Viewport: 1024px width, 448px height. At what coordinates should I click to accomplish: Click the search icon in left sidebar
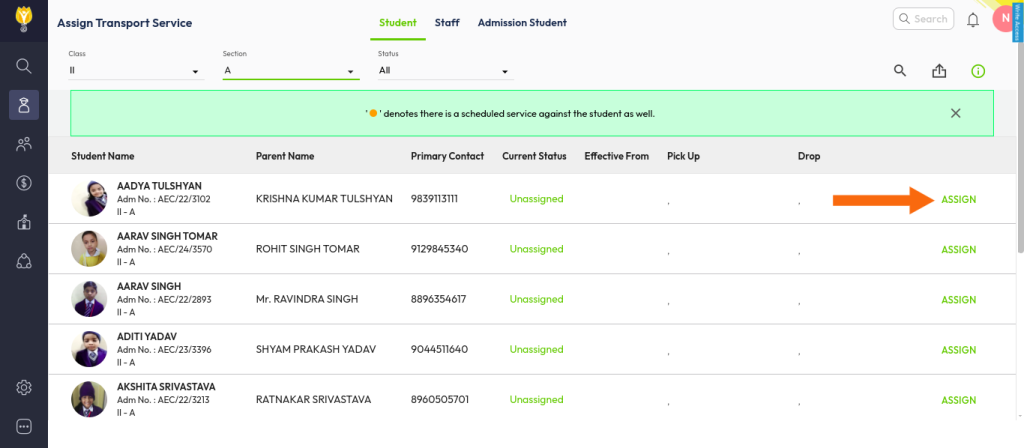(24, 66)
